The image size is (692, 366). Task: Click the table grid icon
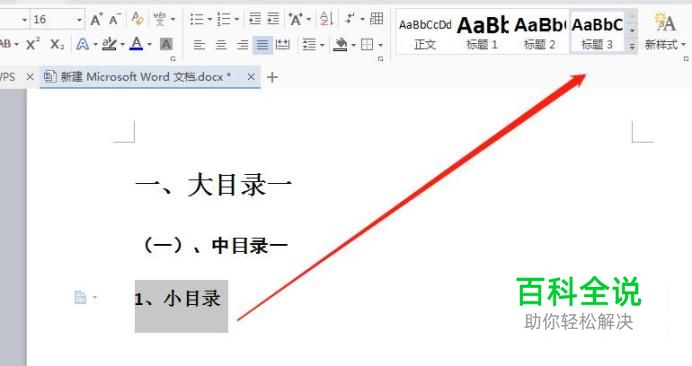(376, 19)
